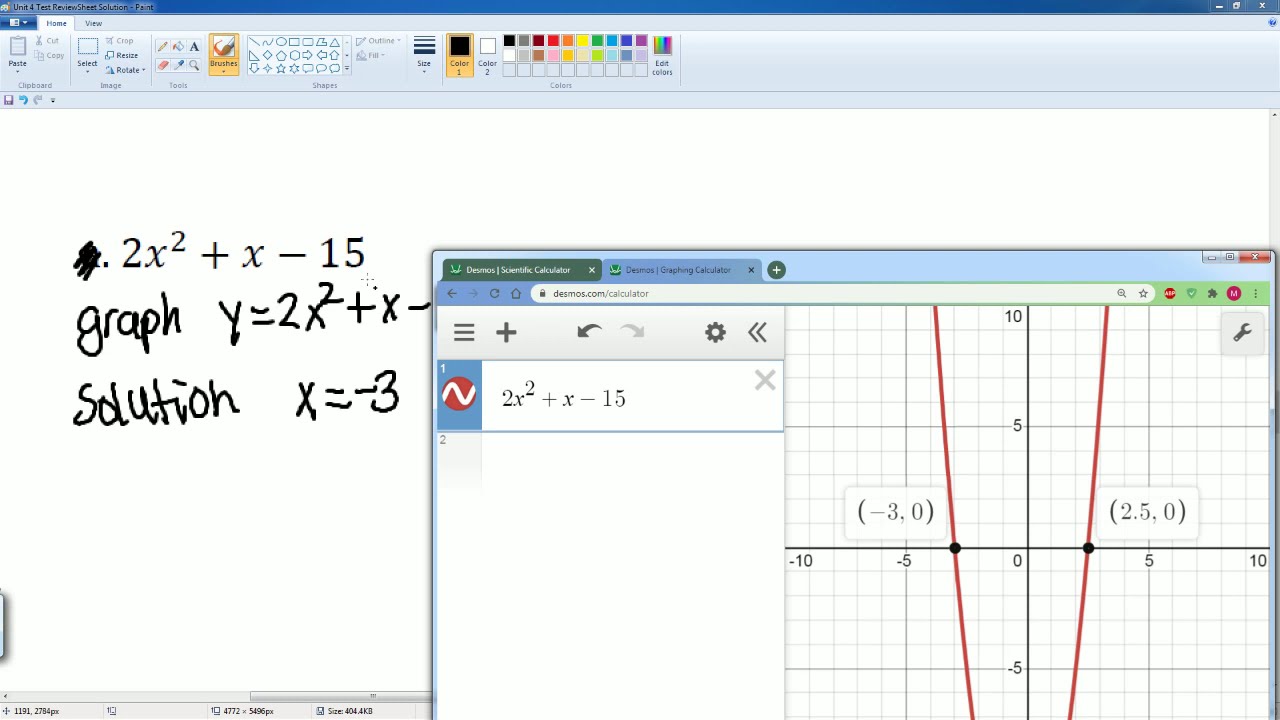Click the graph point at (-3, 0)
This screenshot has width=1280, height=720.
click(x=955, y=548)
